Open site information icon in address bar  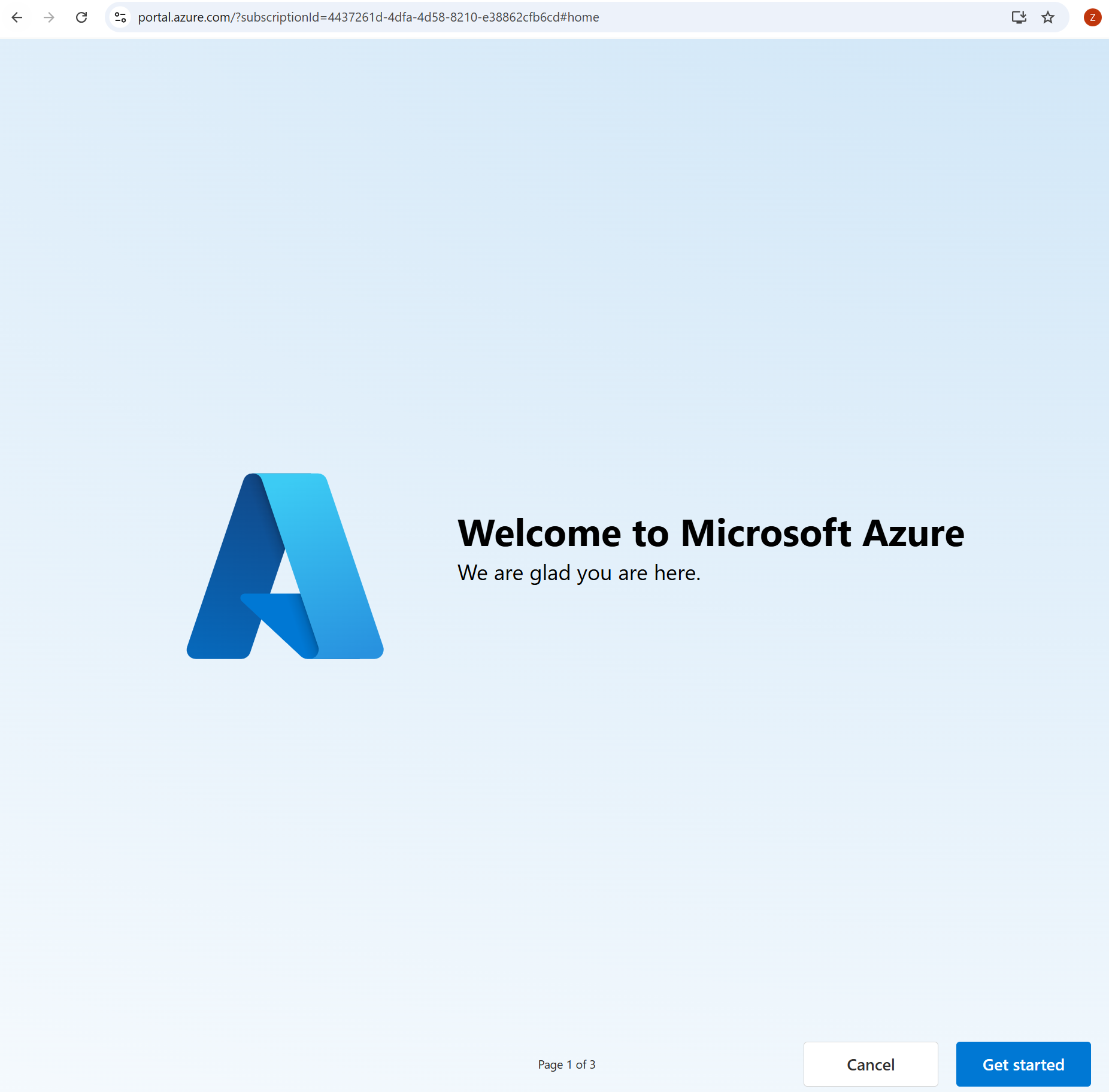[x=120, y=17]
